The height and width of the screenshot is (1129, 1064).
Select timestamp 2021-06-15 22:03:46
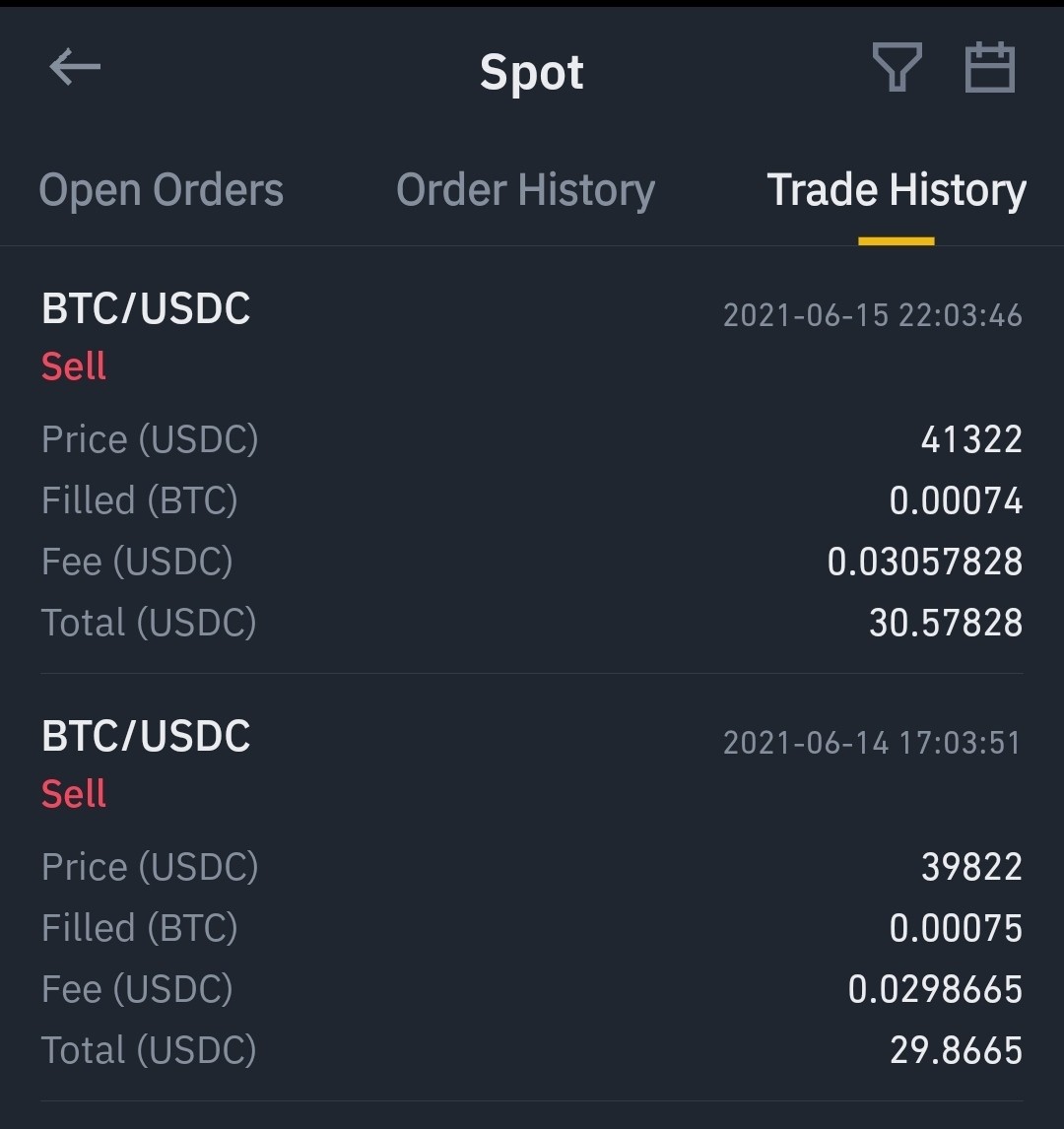(x=873, y=315)
